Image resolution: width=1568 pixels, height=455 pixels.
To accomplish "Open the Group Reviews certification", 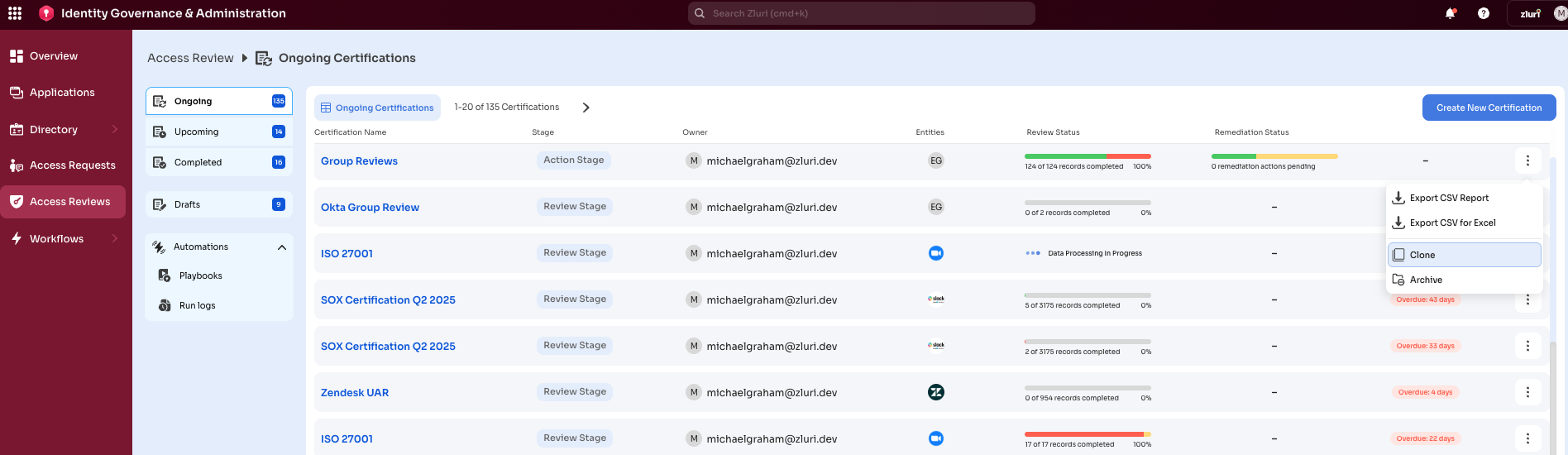I will point(359,161).
